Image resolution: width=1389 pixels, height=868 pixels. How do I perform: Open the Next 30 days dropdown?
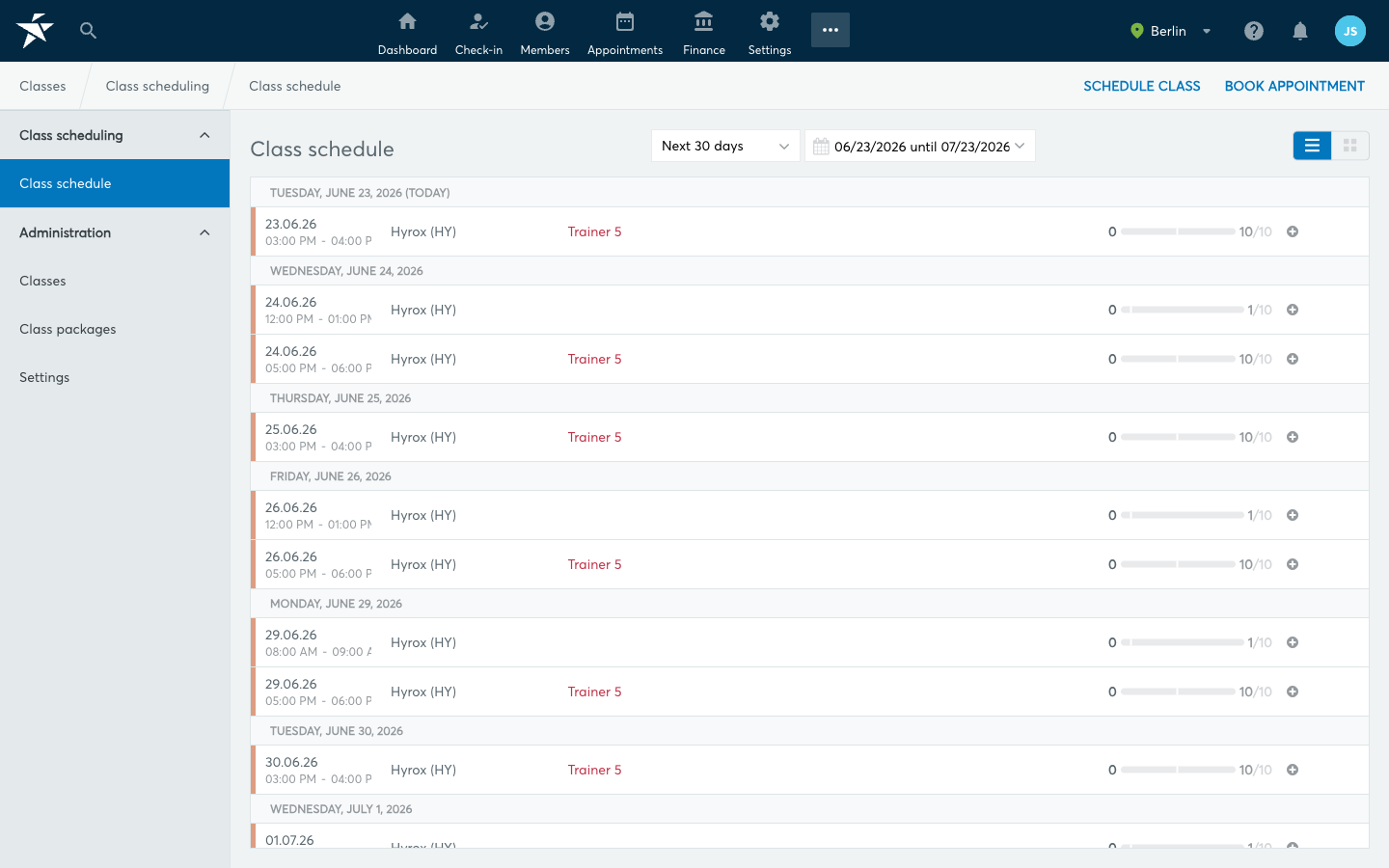[x=725, y=146]
